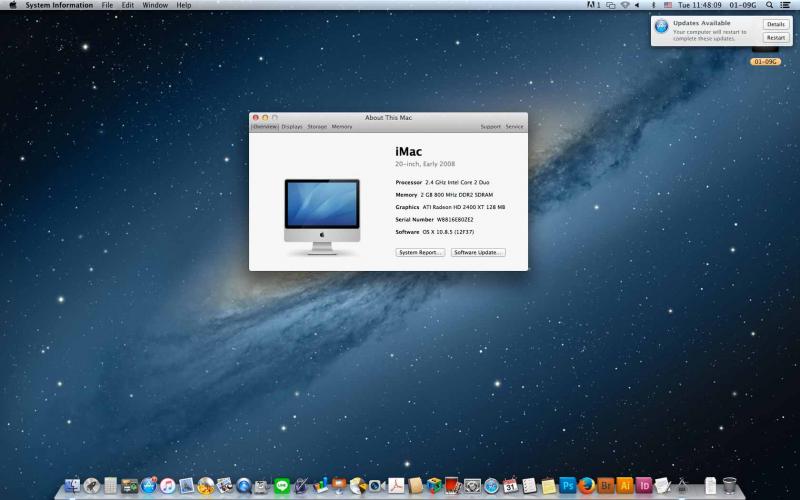This screenshot has width=800, height=500.
Task: Open Reminders checklist icon in dock
Action: [529, 486]
